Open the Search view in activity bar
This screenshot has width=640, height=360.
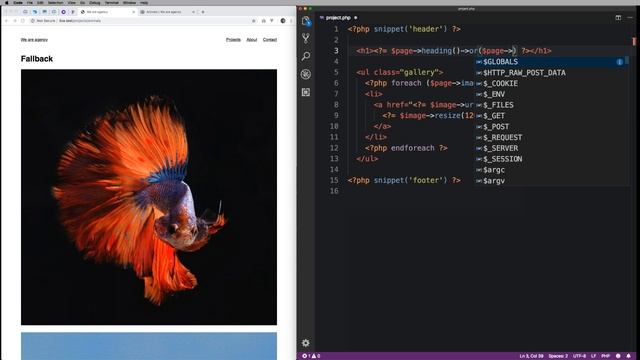[306, 56]
